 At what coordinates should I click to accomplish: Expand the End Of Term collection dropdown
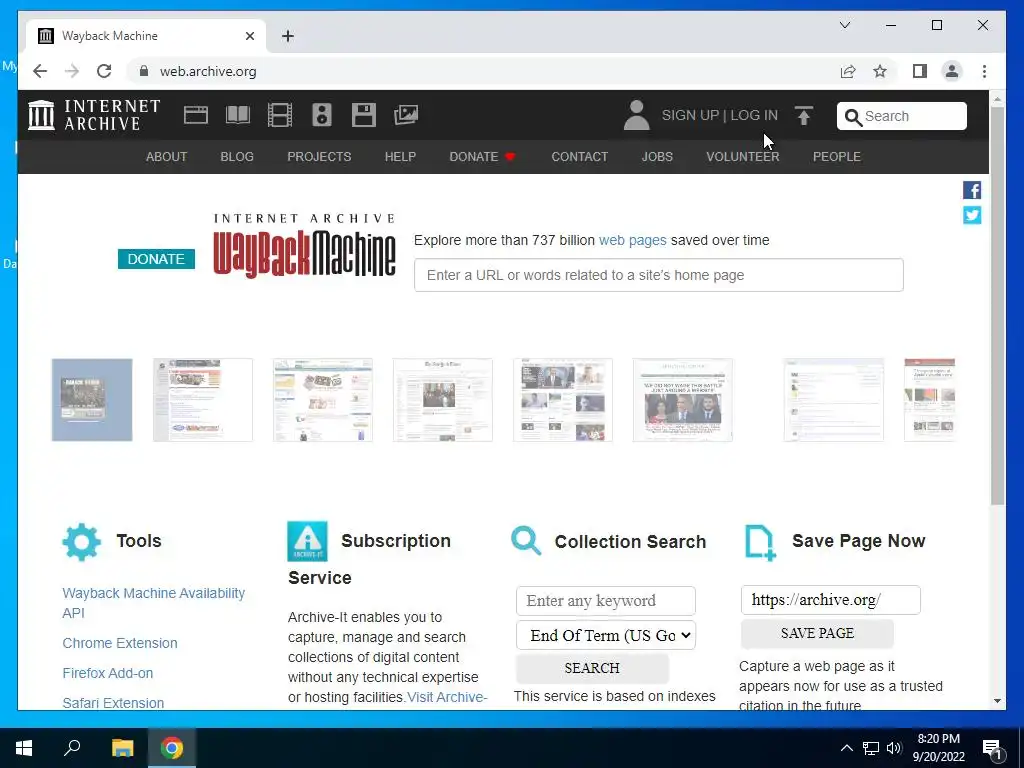[606, 635]
